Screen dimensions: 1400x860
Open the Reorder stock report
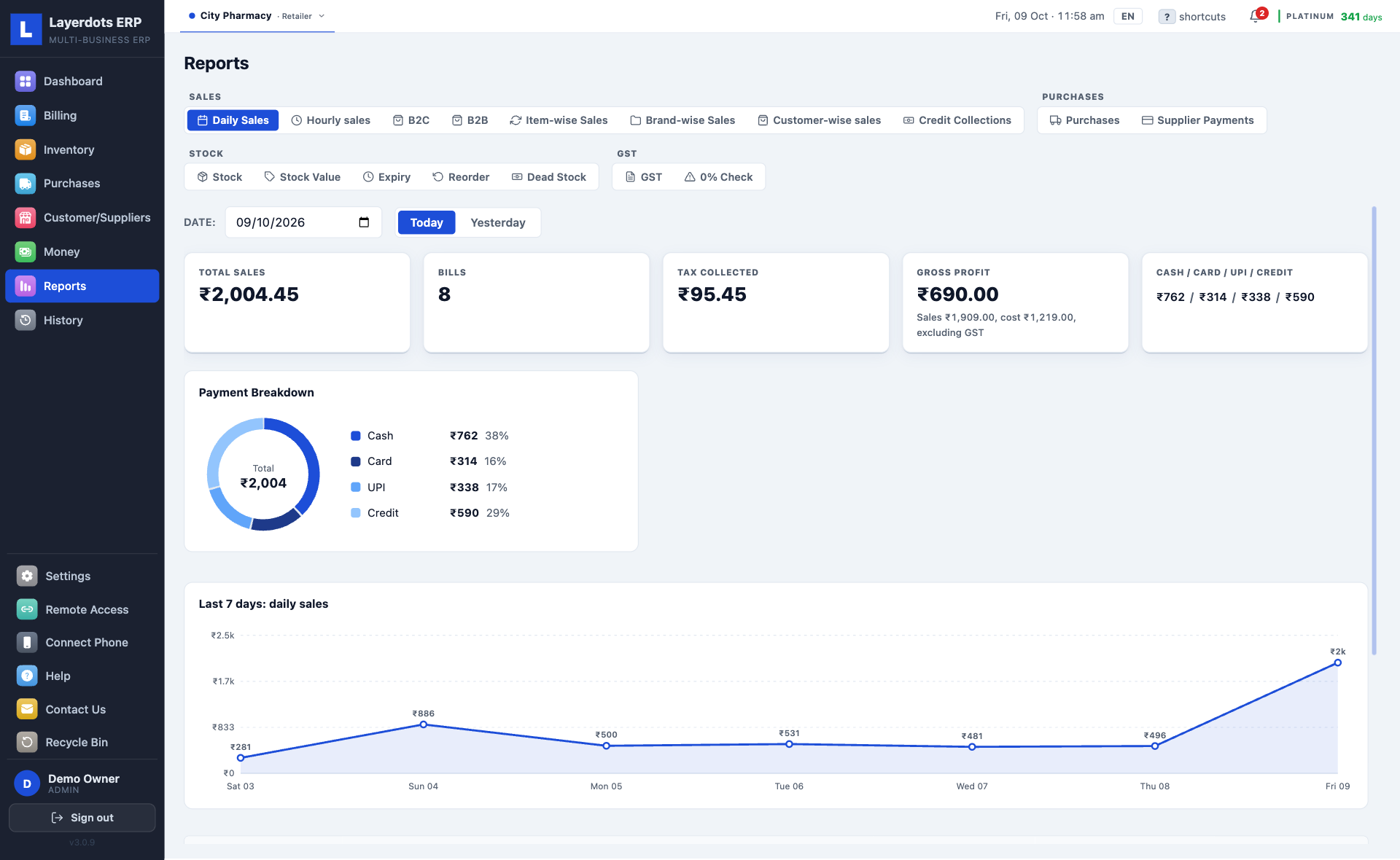[x=461, y=177]
